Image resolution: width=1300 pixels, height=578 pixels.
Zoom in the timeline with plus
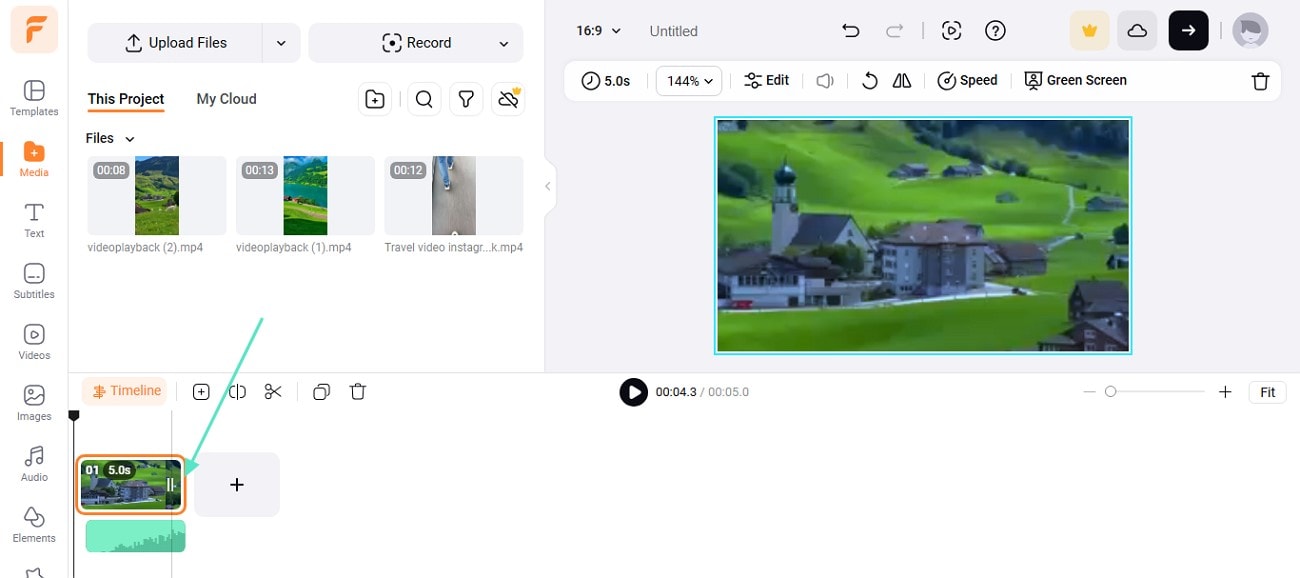pos(1225,392)
